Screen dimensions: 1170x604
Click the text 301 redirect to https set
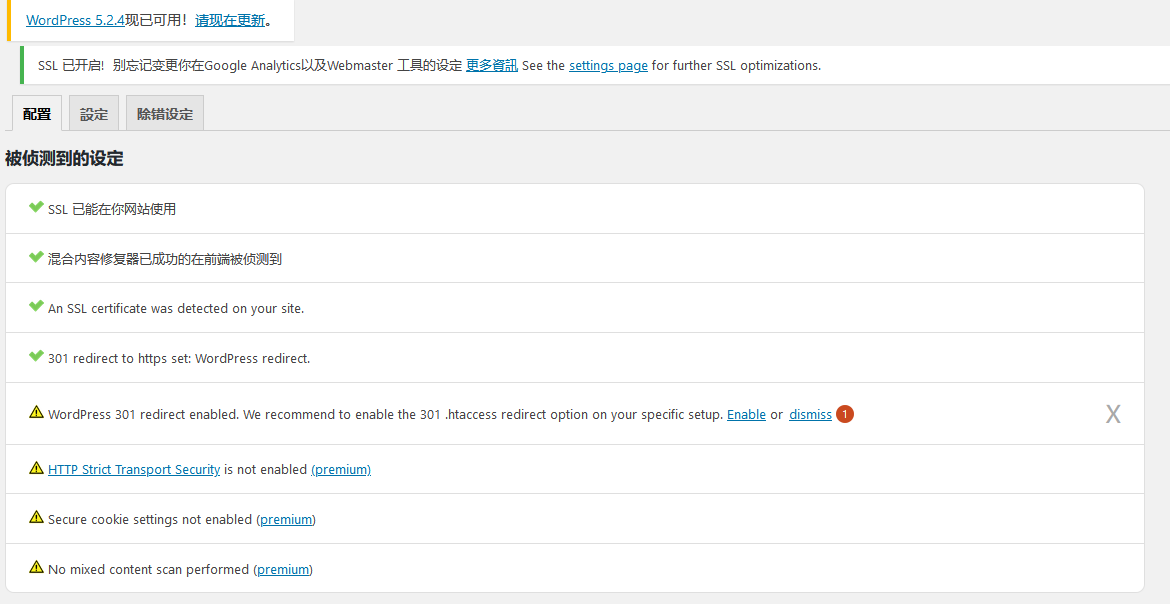[x=179, y=358]
